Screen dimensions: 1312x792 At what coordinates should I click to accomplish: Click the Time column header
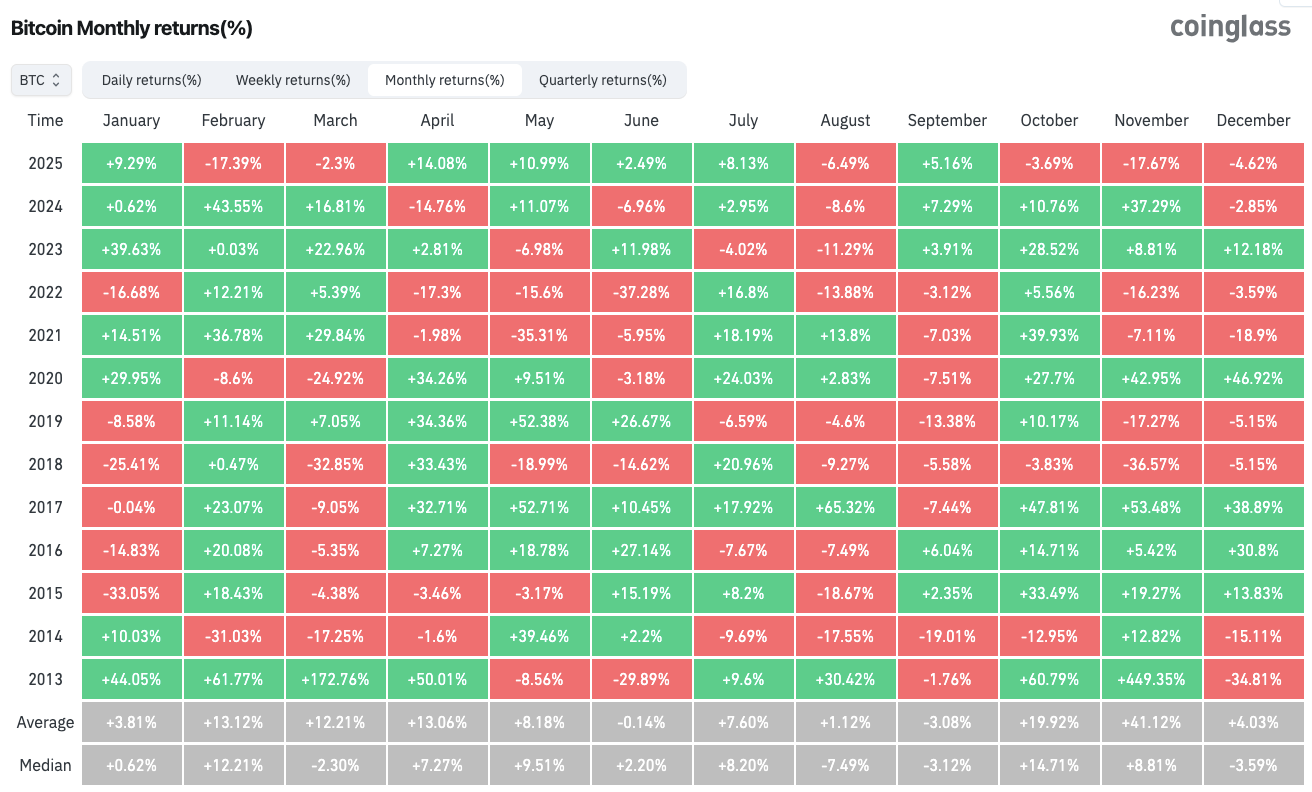pos(45,120)
